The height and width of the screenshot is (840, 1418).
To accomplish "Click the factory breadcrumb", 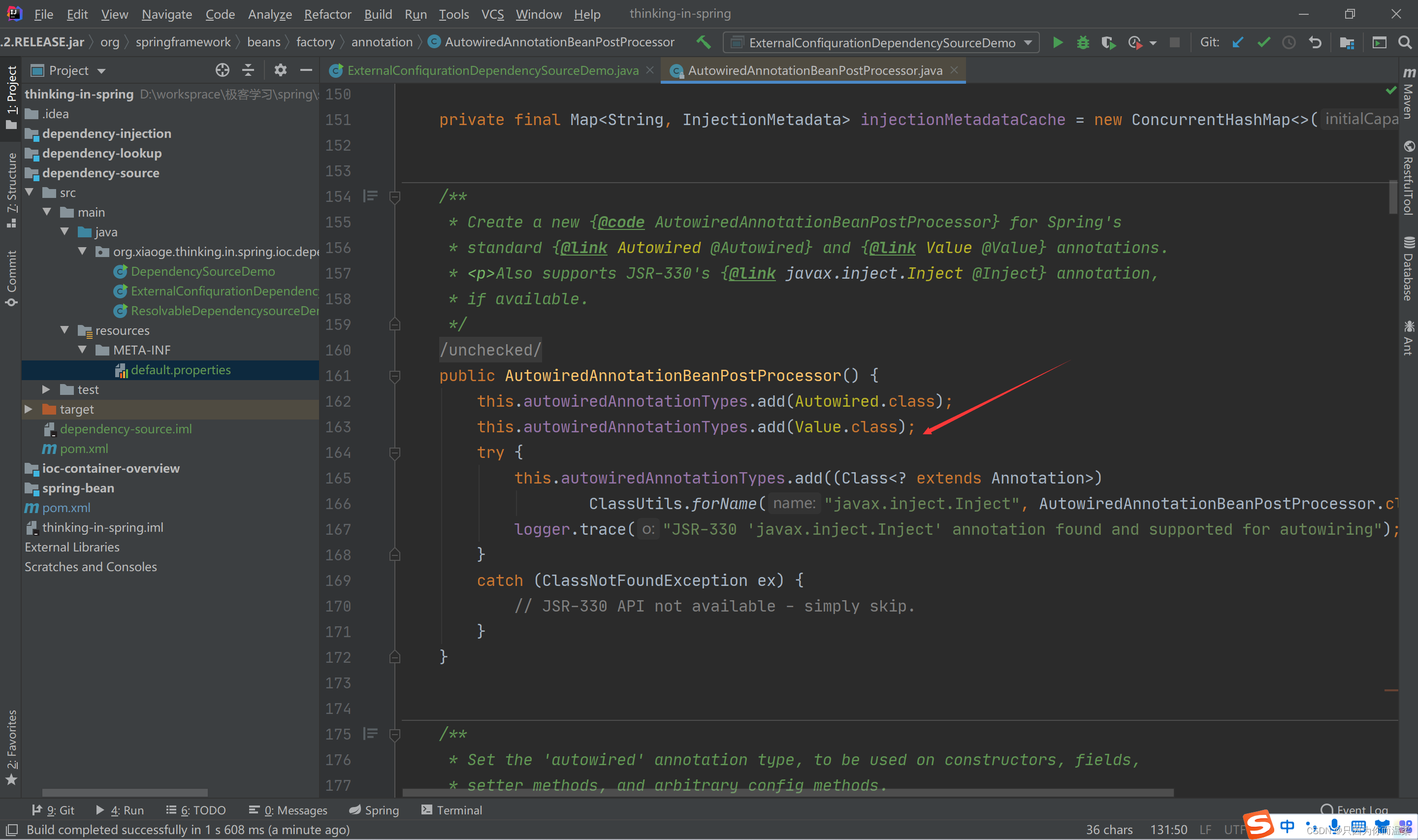I will click(315, 42).
